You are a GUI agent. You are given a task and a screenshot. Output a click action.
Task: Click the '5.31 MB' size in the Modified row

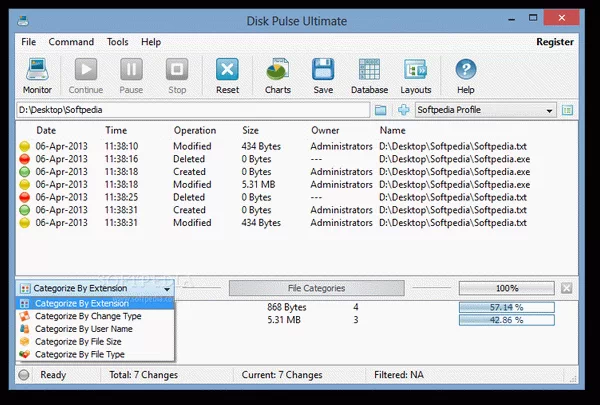point(258,185)
